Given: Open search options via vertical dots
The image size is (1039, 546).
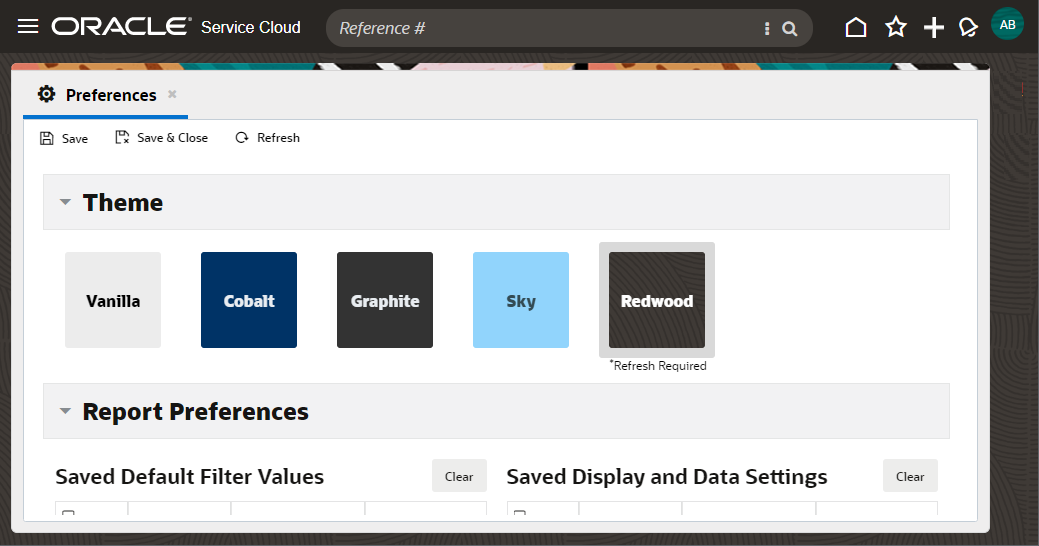Looking at the screenshot, I should (767, 29).
